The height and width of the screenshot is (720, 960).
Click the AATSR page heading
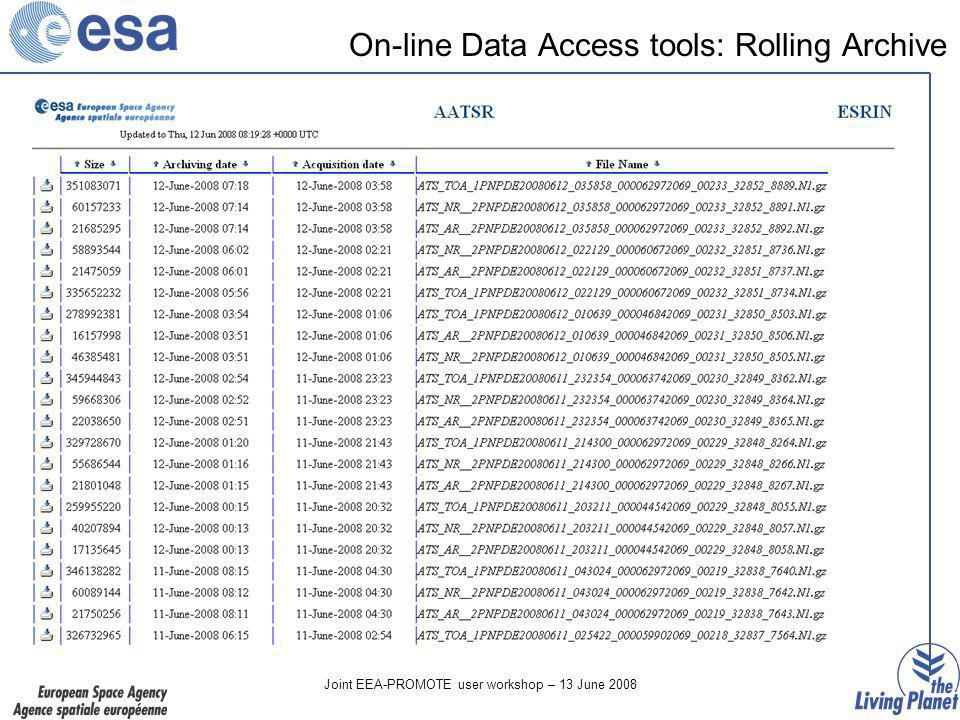[x=464, y=112]
